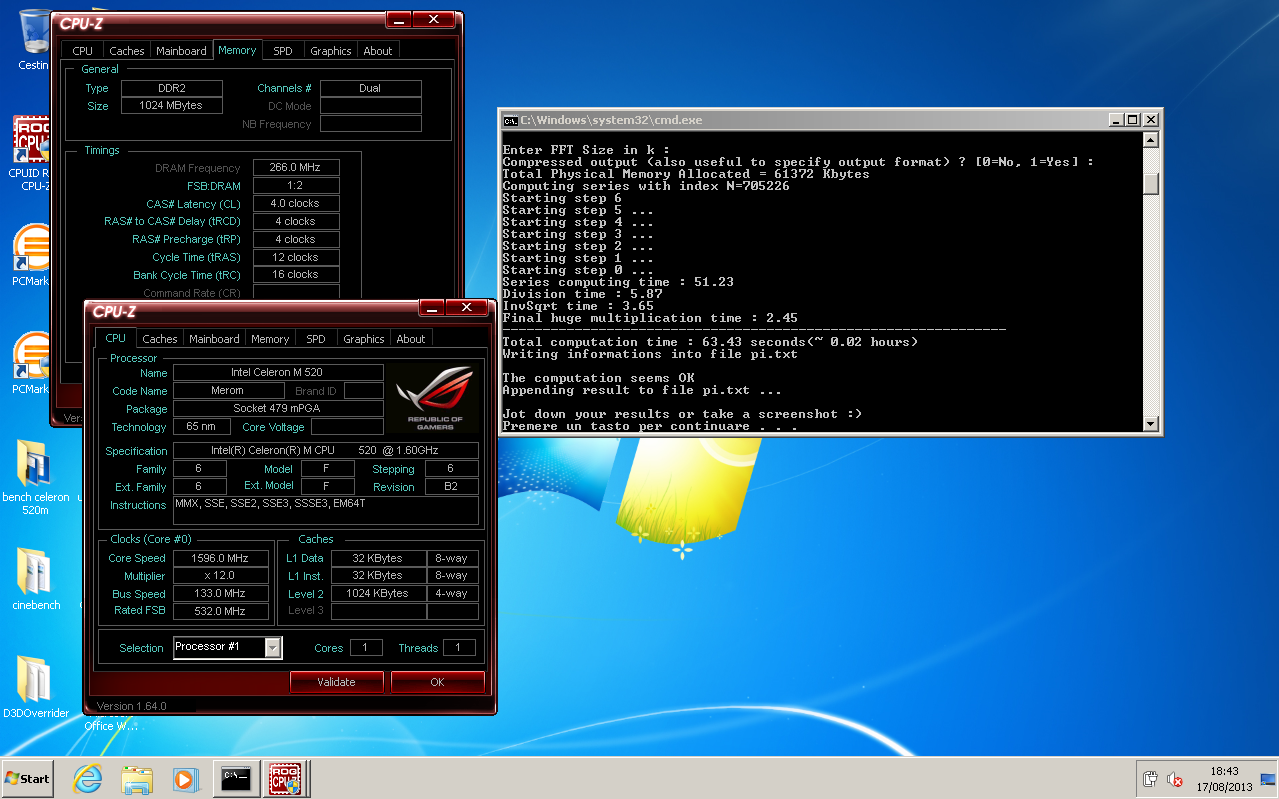Click the Technology field 65 nm
This screenshot has height=799, width=1279.
(x=201, y=427)
